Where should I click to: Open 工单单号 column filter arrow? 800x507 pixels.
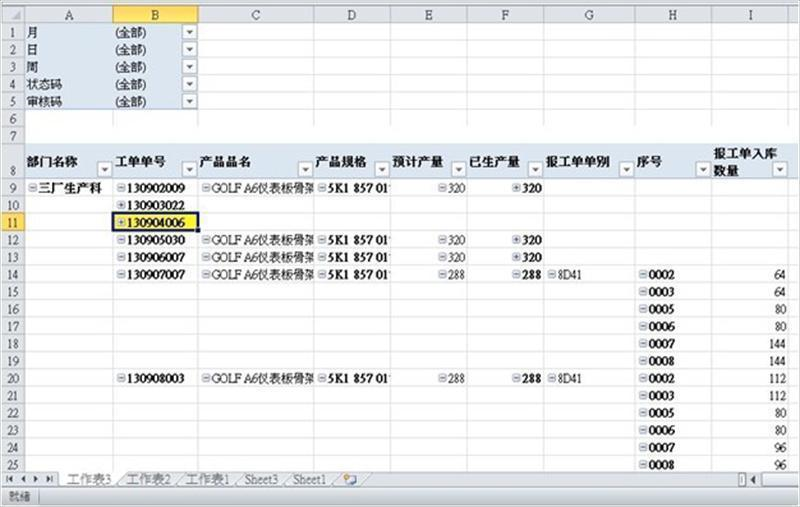coord(189,169)
